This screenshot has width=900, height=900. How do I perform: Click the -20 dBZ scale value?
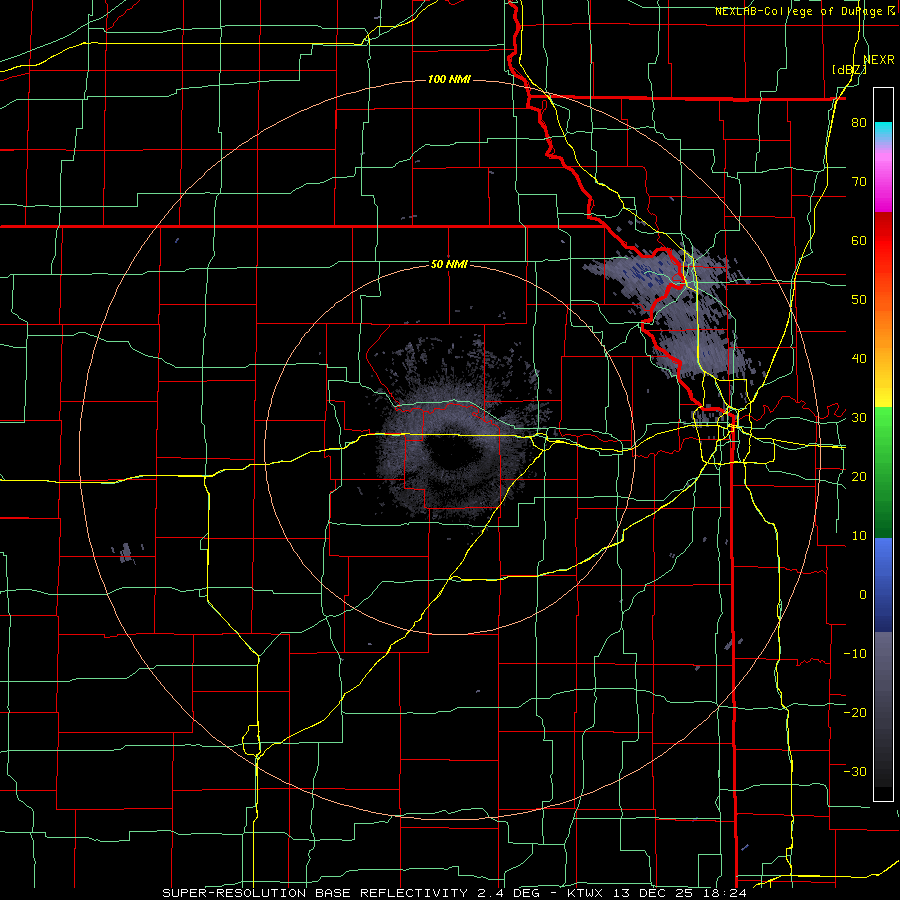pyautogui.click(x=855, y=712)
